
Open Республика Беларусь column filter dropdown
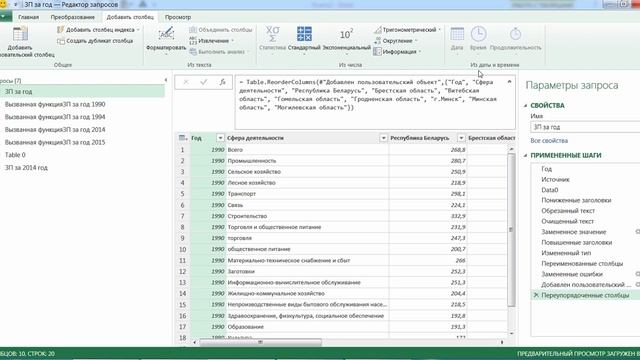461,138
